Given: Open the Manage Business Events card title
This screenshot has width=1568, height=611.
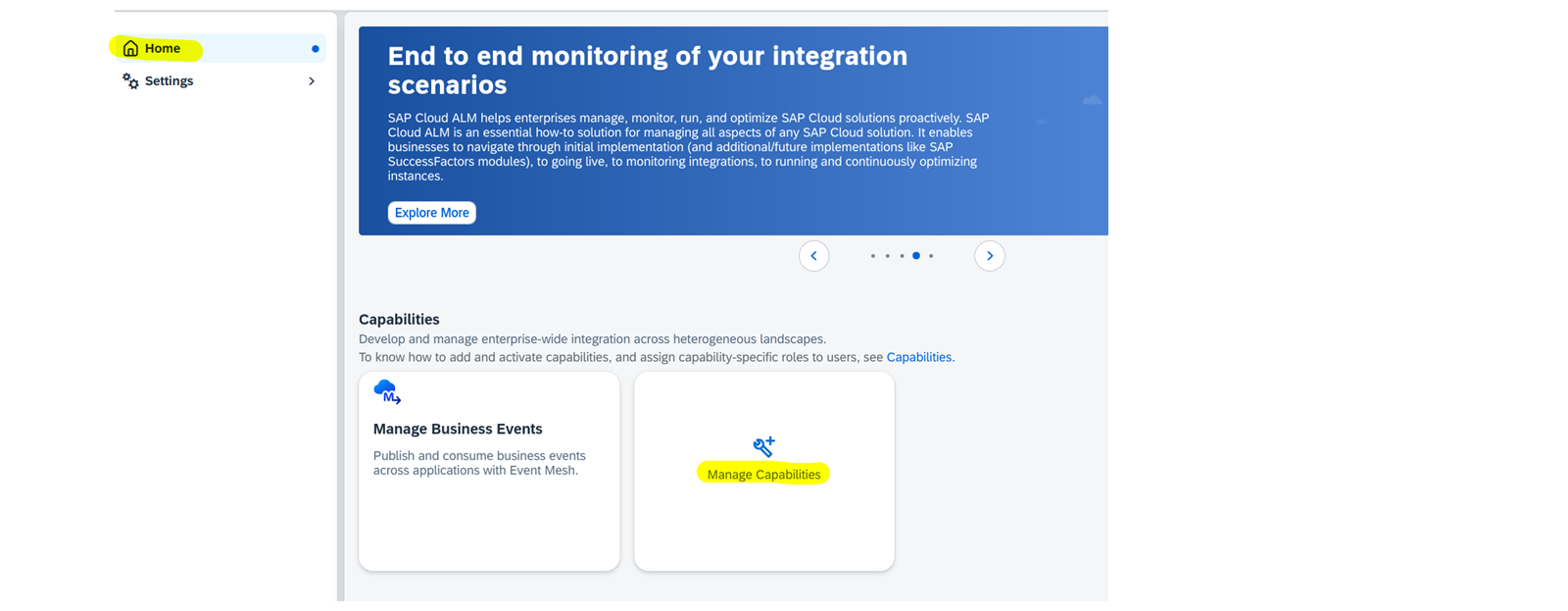Looking at the screenshot, I should click(458, 429).
